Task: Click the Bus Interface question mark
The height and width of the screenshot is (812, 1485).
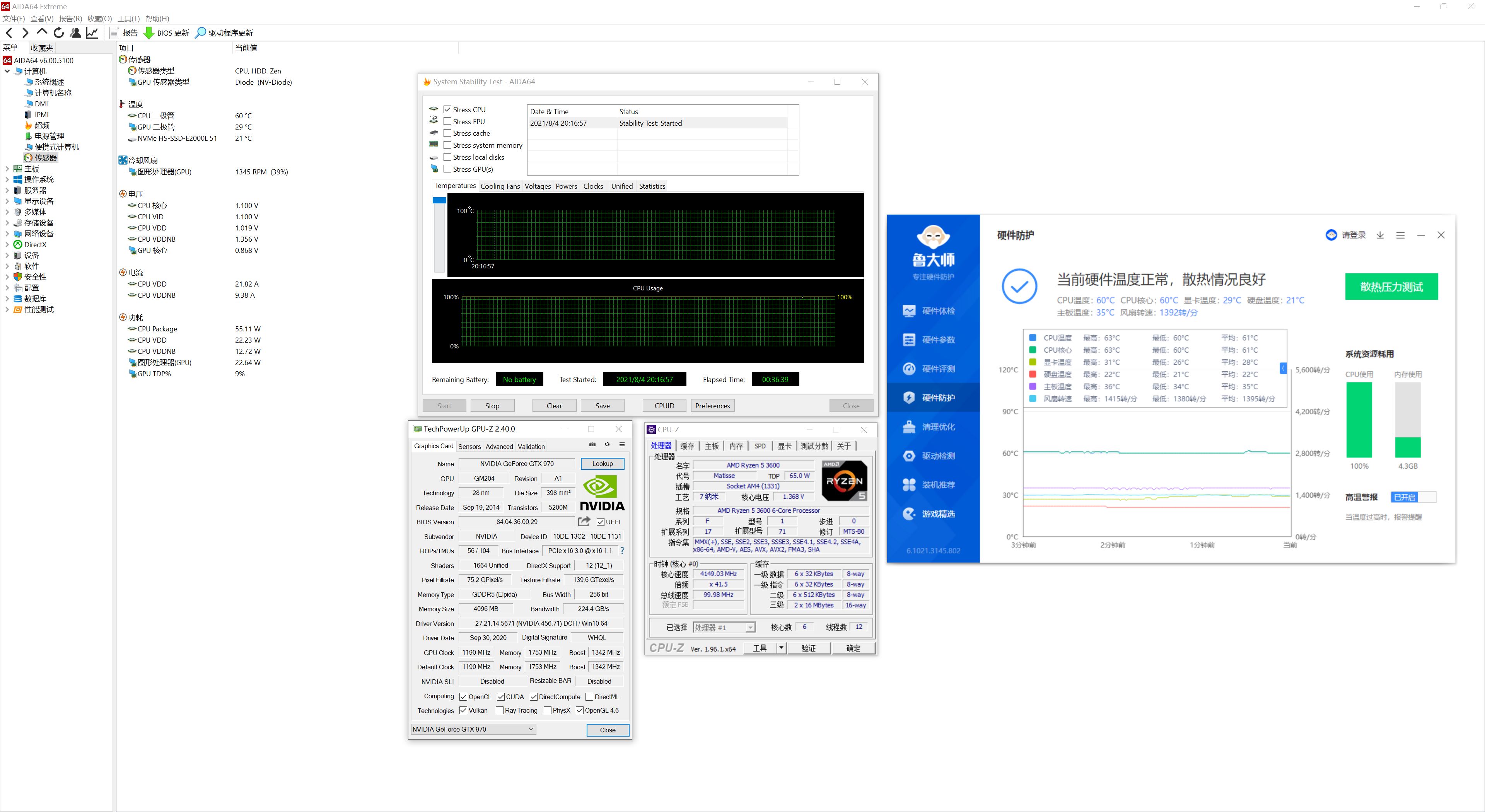Action: click(x=622, y=551)
